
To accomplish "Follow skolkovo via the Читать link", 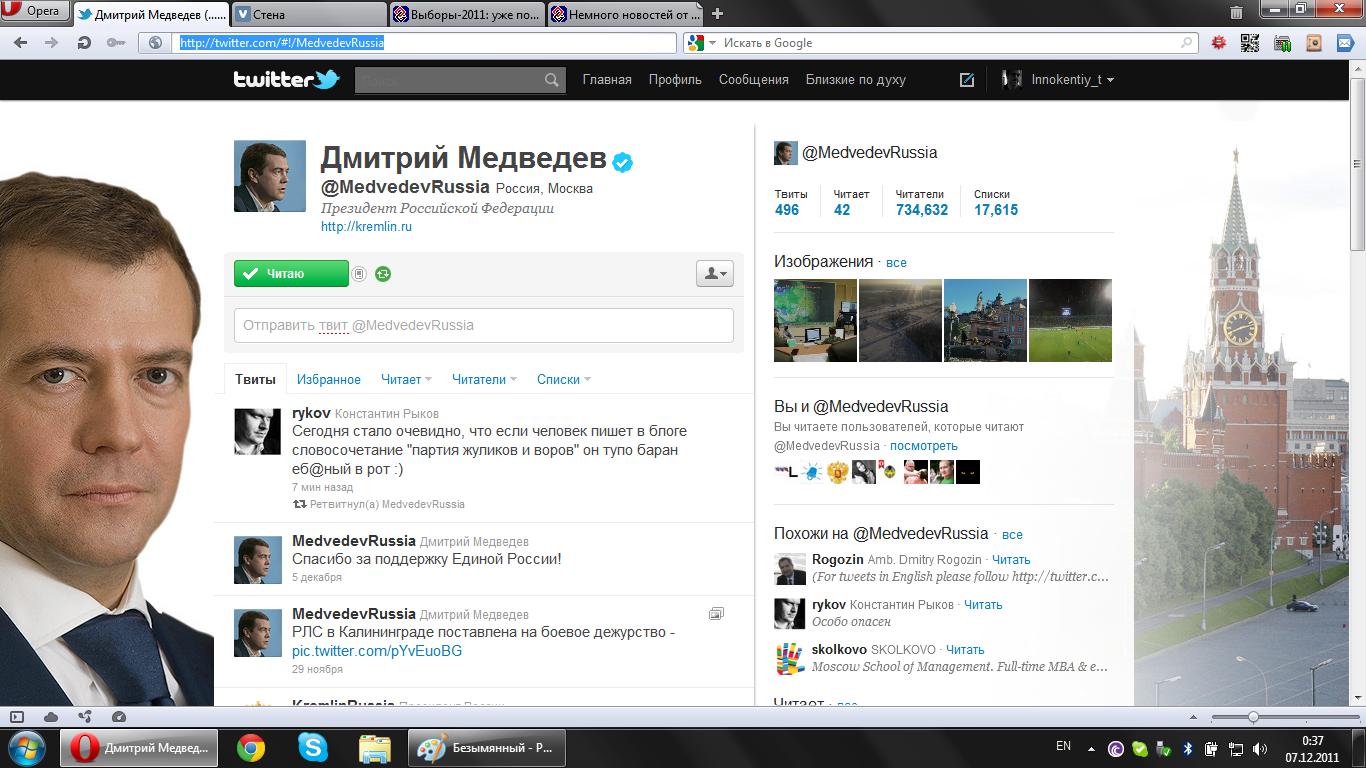I will coord(965,650).
